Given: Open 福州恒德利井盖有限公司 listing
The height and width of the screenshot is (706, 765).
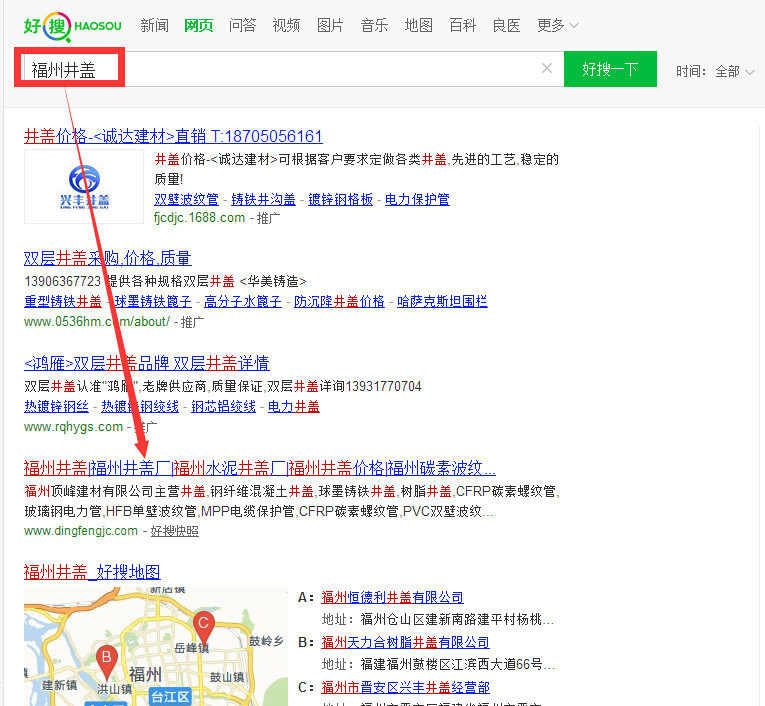Looking at the screenshot, I should tap(392, 597).
